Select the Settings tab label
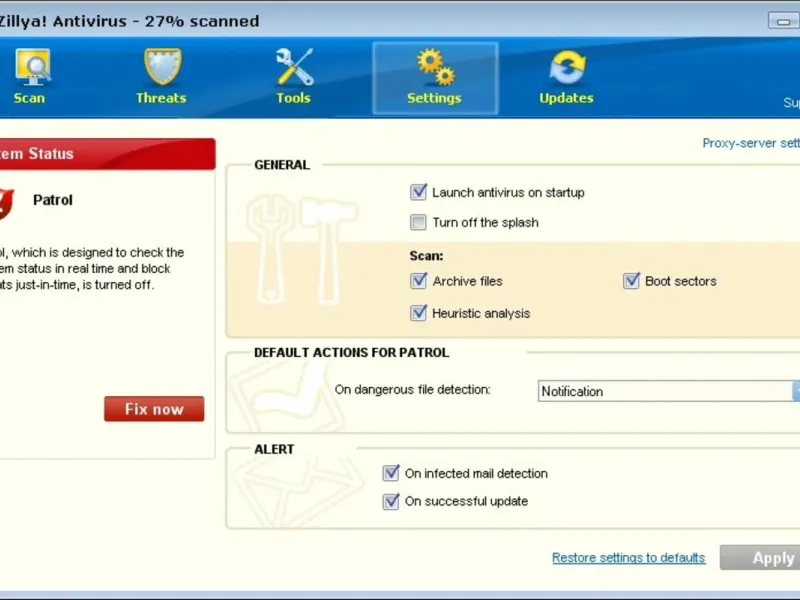The height and width of the screenshot is (600, 800). [x=434, y=98]
